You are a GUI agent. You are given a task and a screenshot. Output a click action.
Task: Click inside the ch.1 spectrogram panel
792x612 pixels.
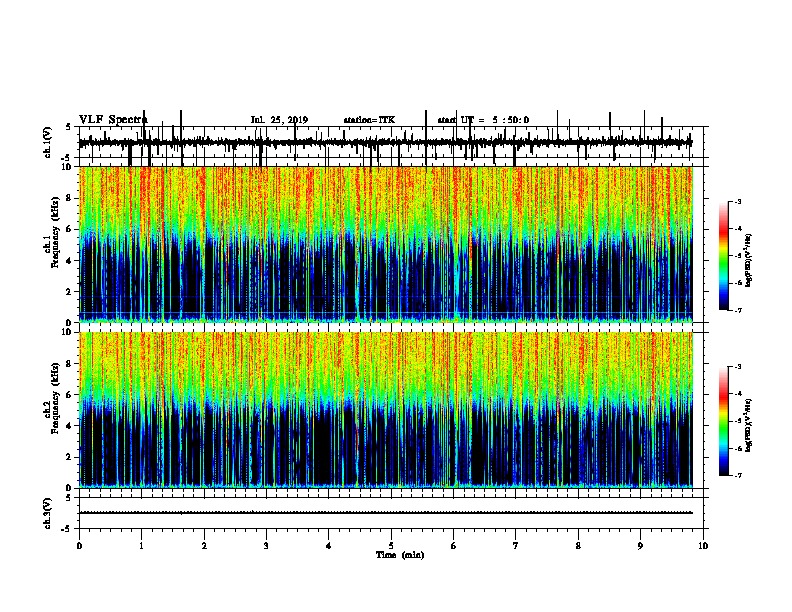click(x=386, y=244)
